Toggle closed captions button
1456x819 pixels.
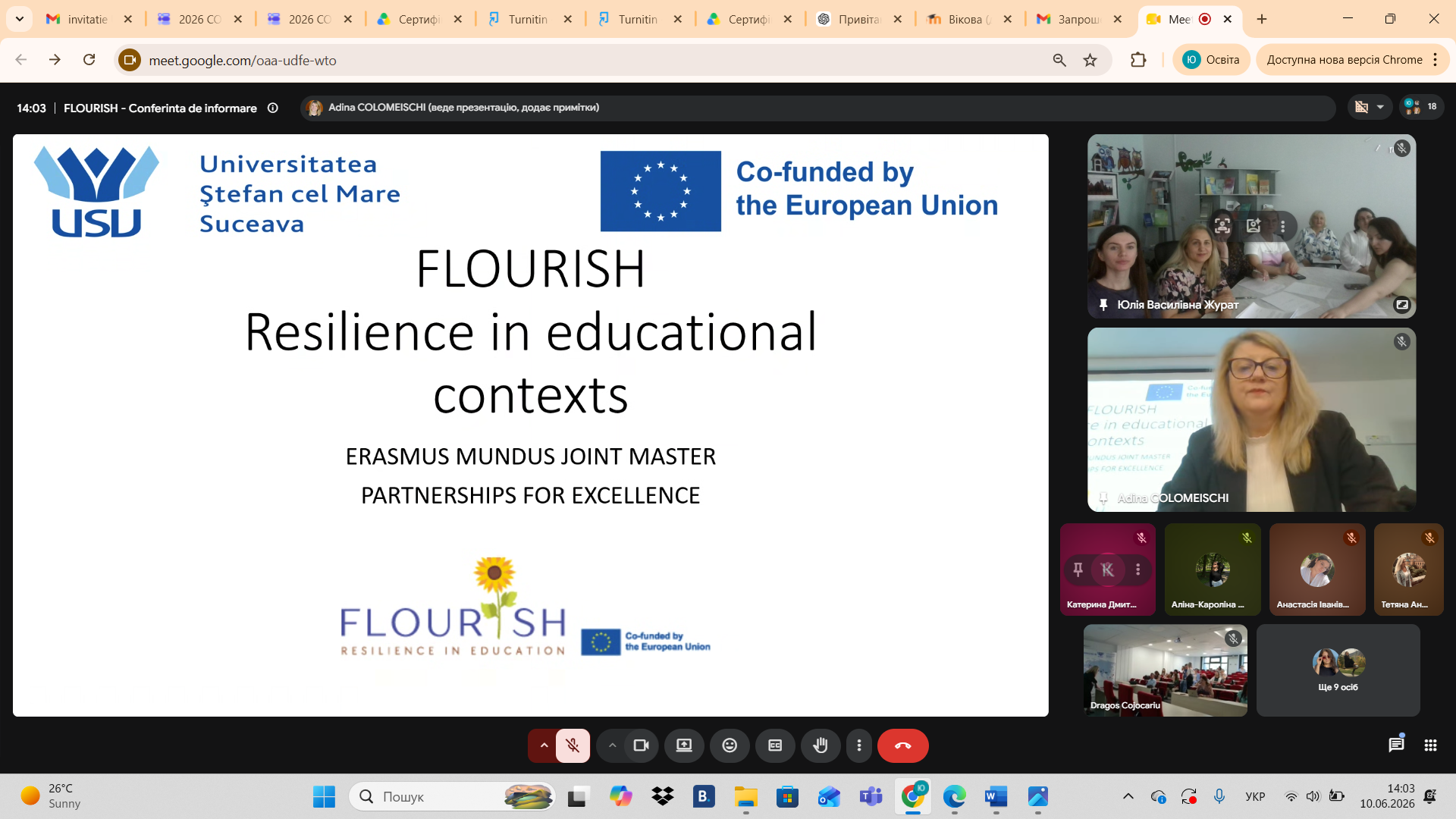point(775,745)
